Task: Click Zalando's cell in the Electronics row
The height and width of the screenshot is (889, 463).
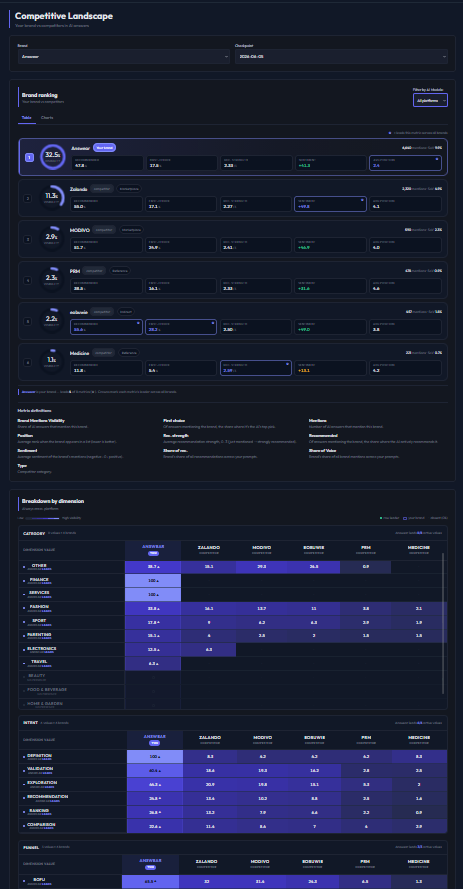Action: pos(209,650)
